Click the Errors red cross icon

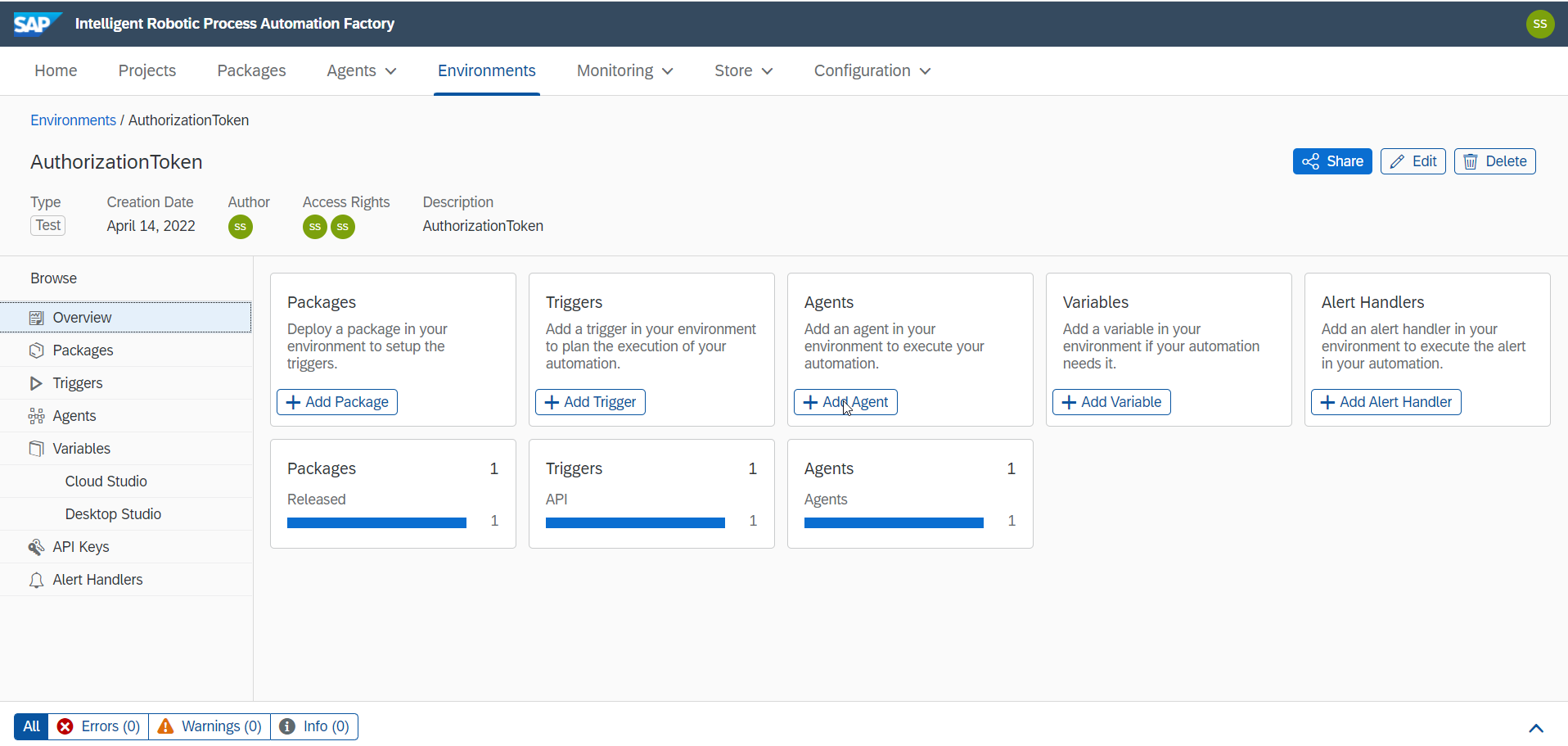pos(65,726)
